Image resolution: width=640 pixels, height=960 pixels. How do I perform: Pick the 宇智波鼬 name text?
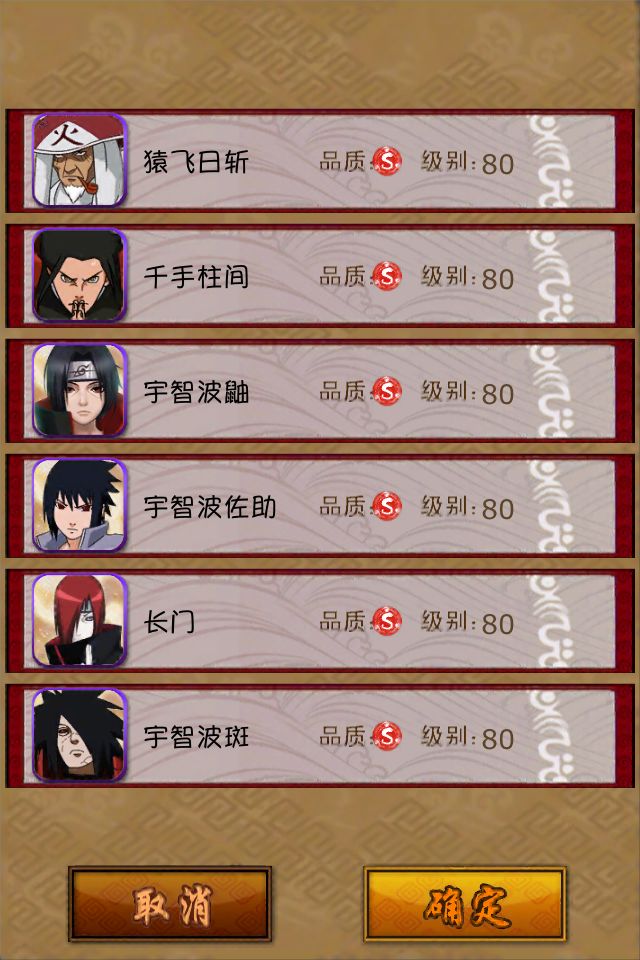click(x=196, y=392)
